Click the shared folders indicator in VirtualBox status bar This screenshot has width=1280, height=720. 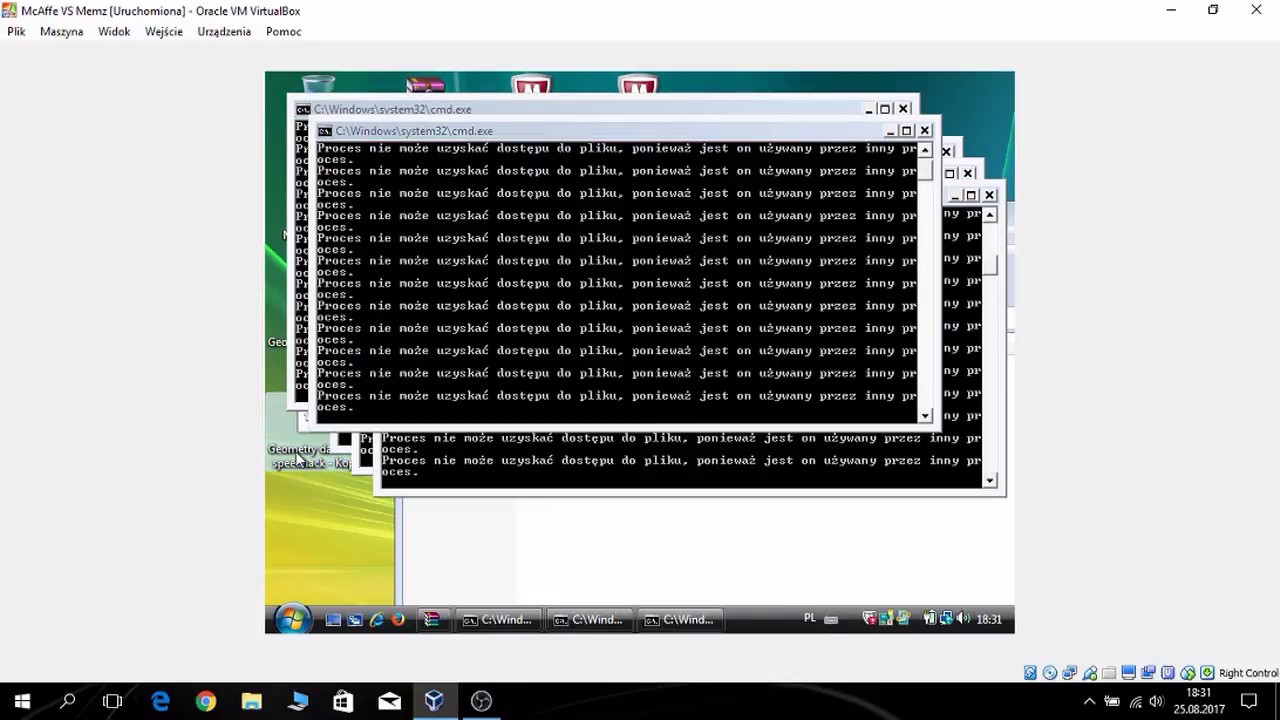[1109, 673]
